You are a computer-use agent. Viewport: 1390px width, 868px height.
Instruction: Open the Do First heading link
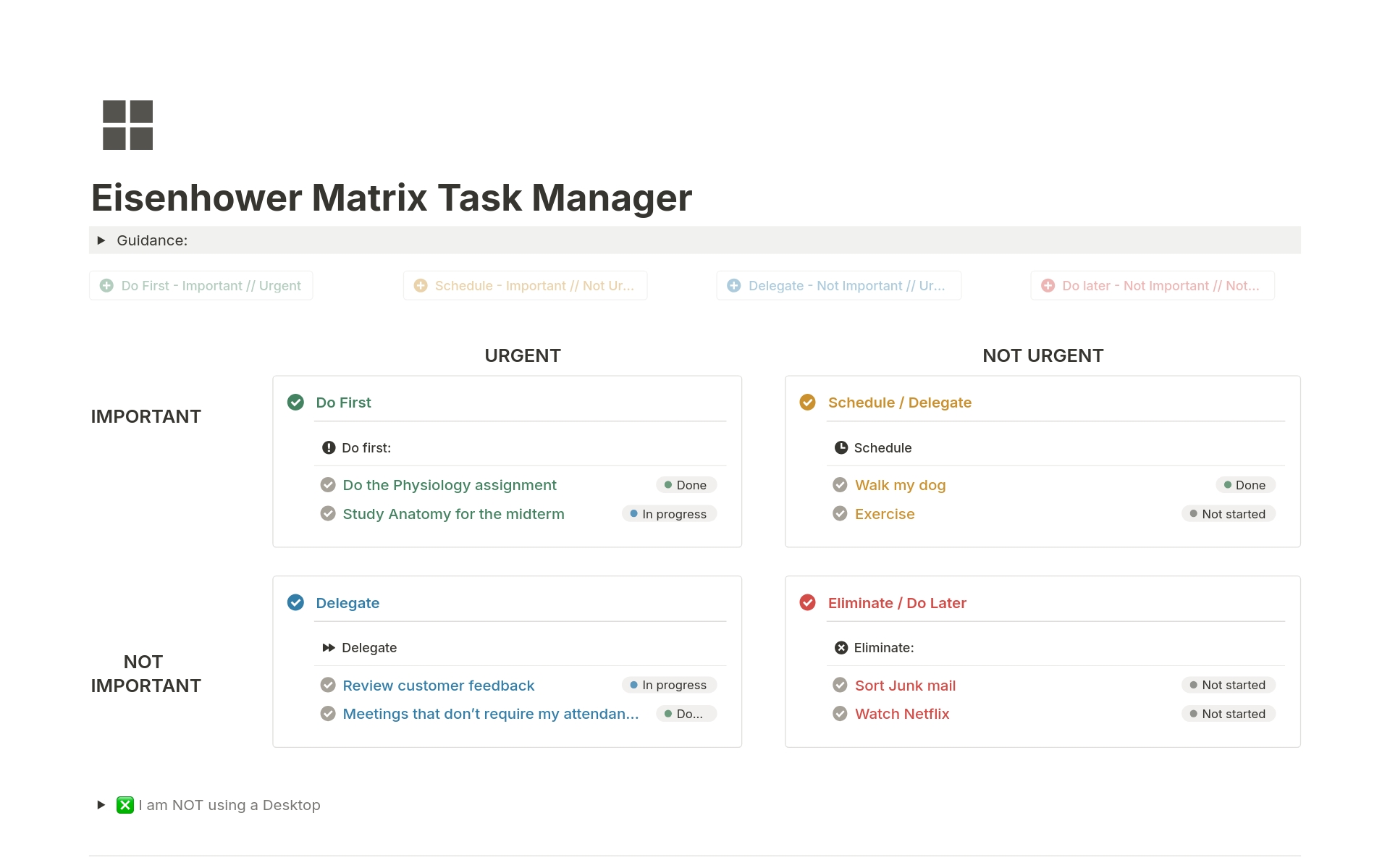(343, 403)
